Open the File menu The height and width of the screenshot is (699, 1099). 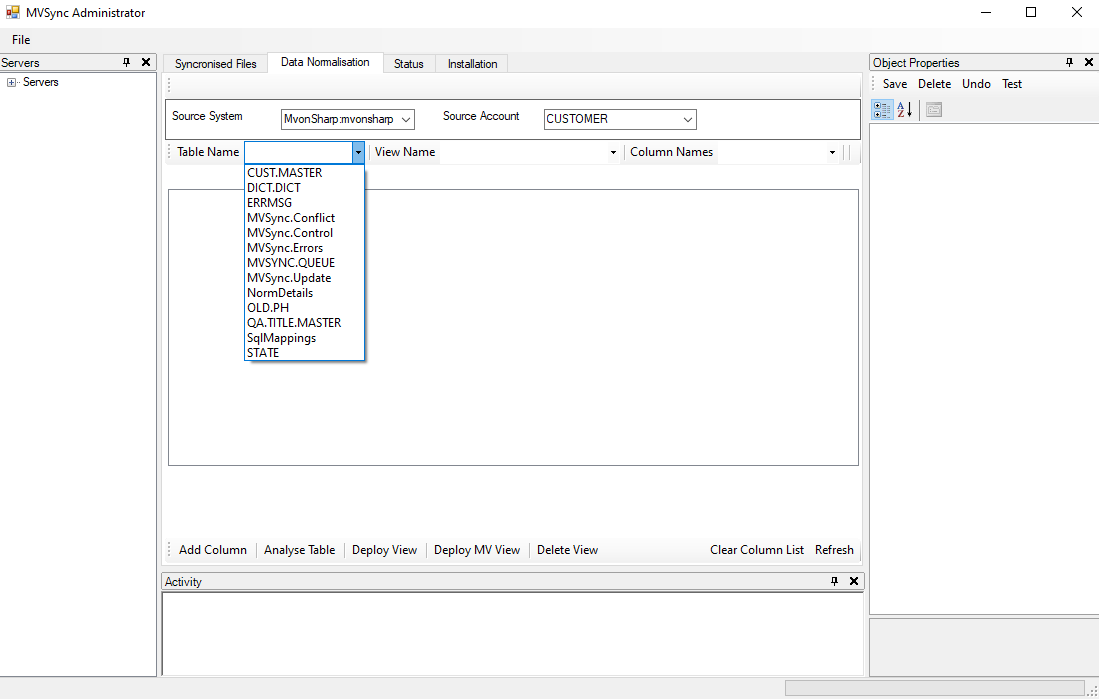(x=21, y=40)
